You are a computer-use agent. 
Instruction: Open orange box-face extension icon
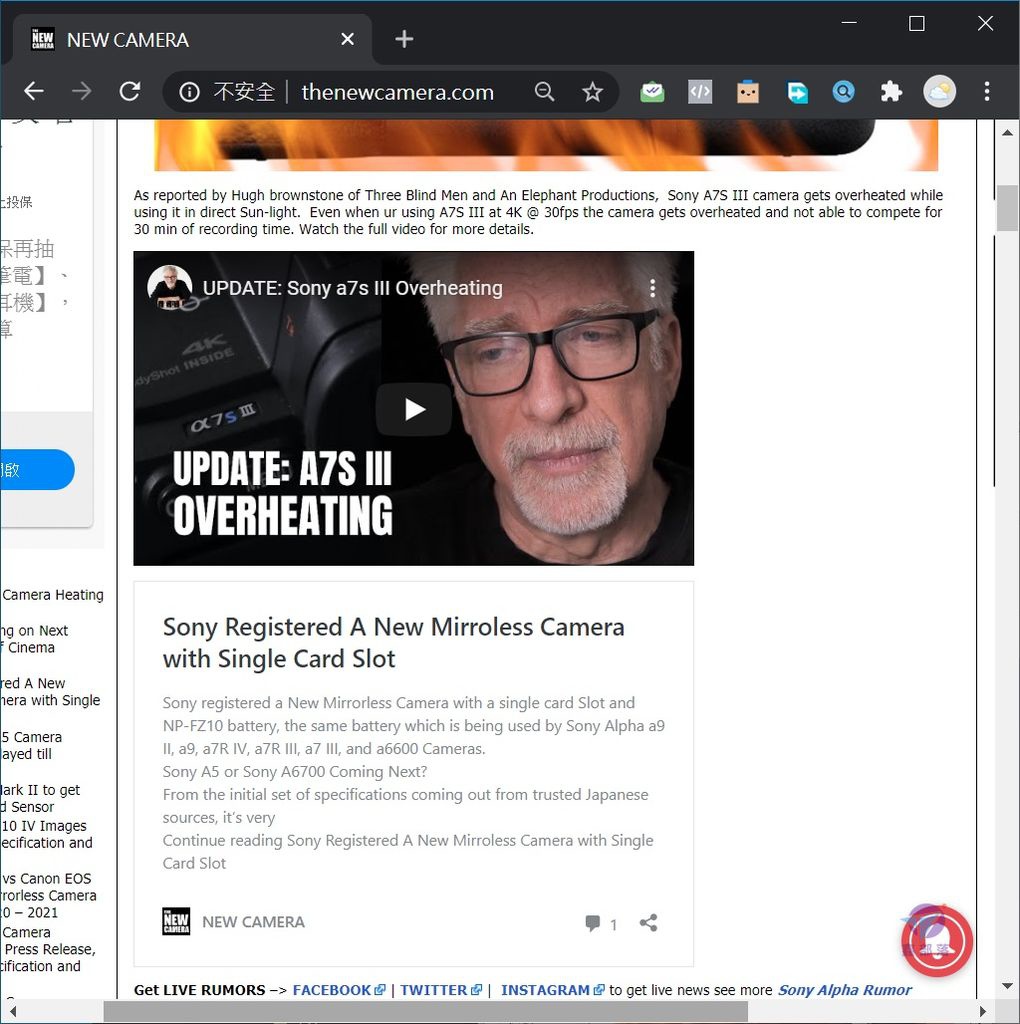click(748, 92)
